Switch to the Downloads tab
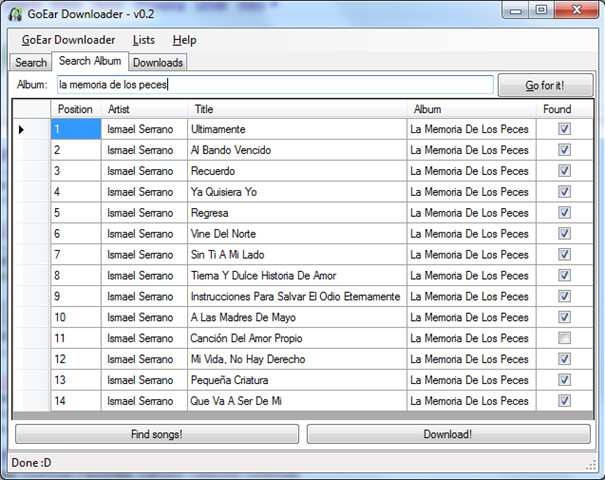 point(158,62)
